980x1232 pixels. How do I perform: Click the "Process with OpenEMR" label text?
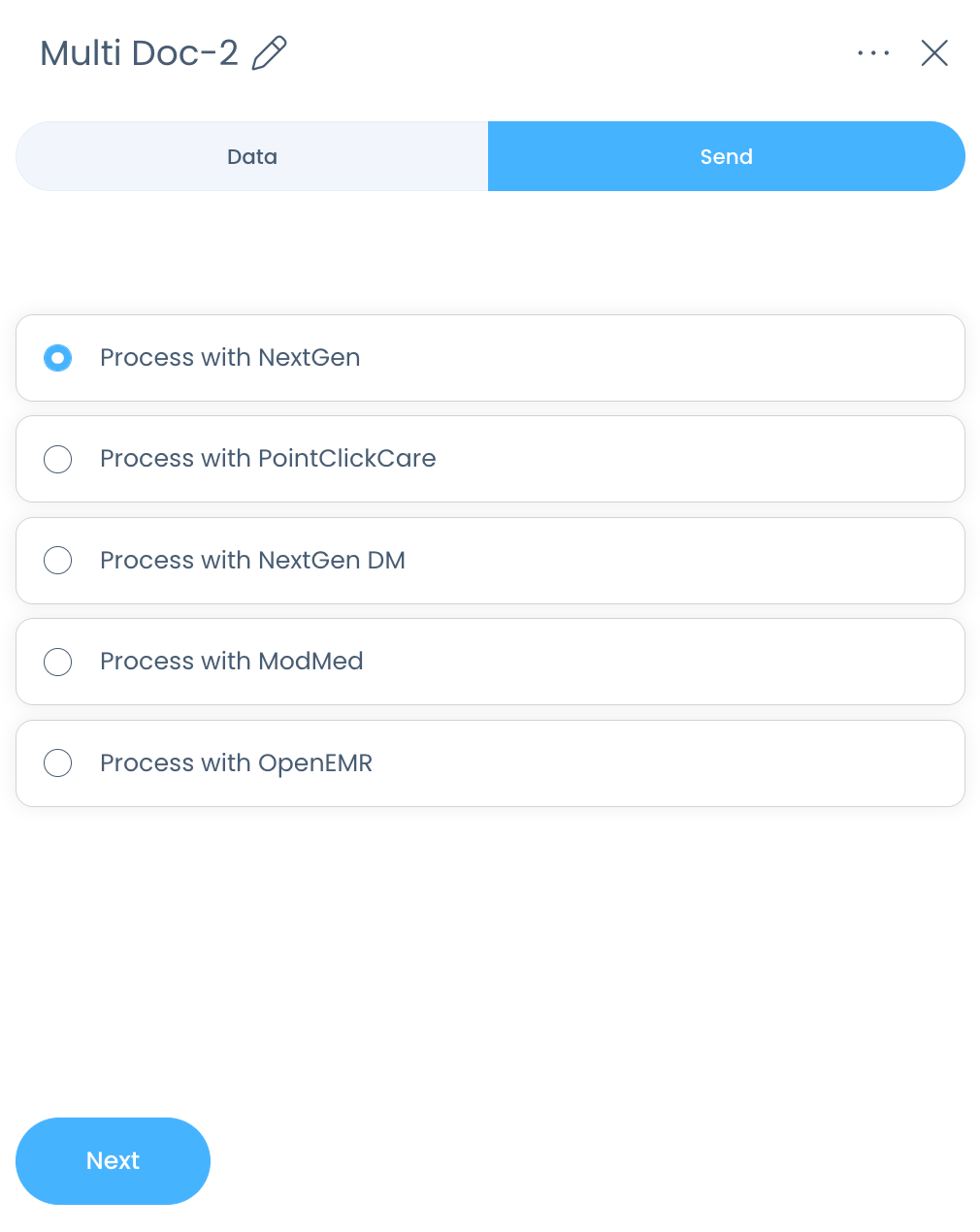pyautogui.click(x=236, y=763)
